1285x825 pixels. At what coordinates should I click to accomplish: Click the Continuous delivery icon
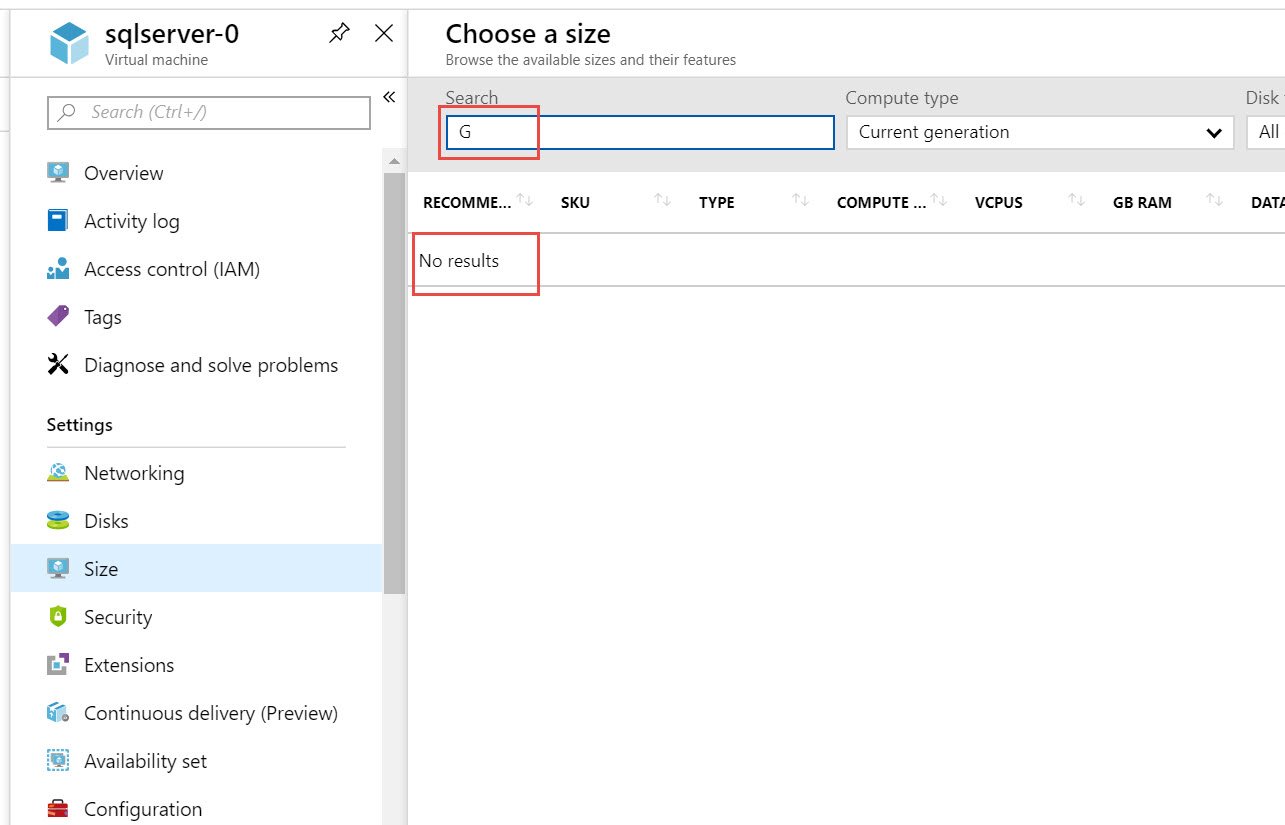pos(58,713)
